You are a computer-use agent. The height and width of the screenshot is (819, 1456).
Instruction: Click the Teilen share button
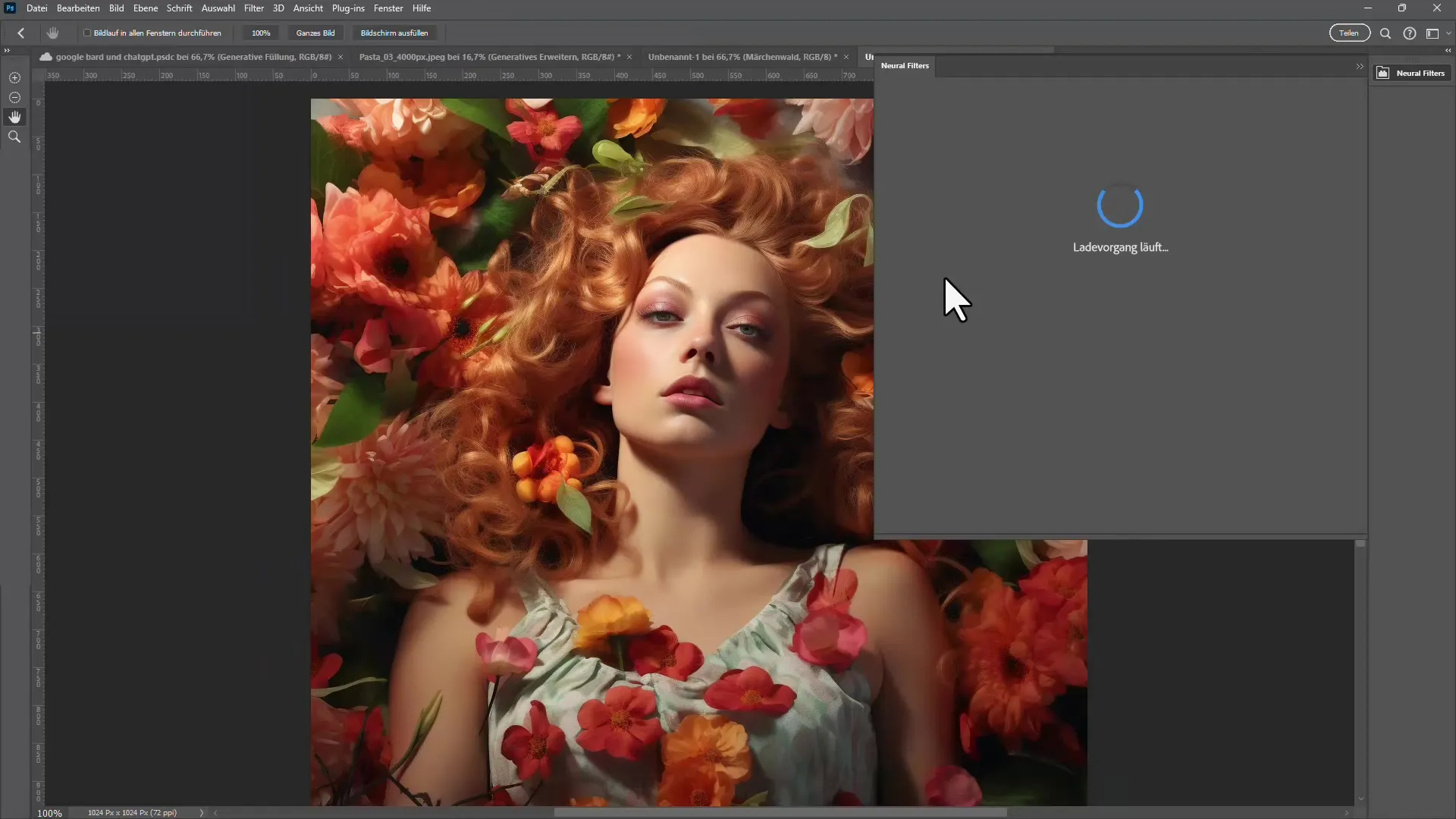coord(1349,33)
